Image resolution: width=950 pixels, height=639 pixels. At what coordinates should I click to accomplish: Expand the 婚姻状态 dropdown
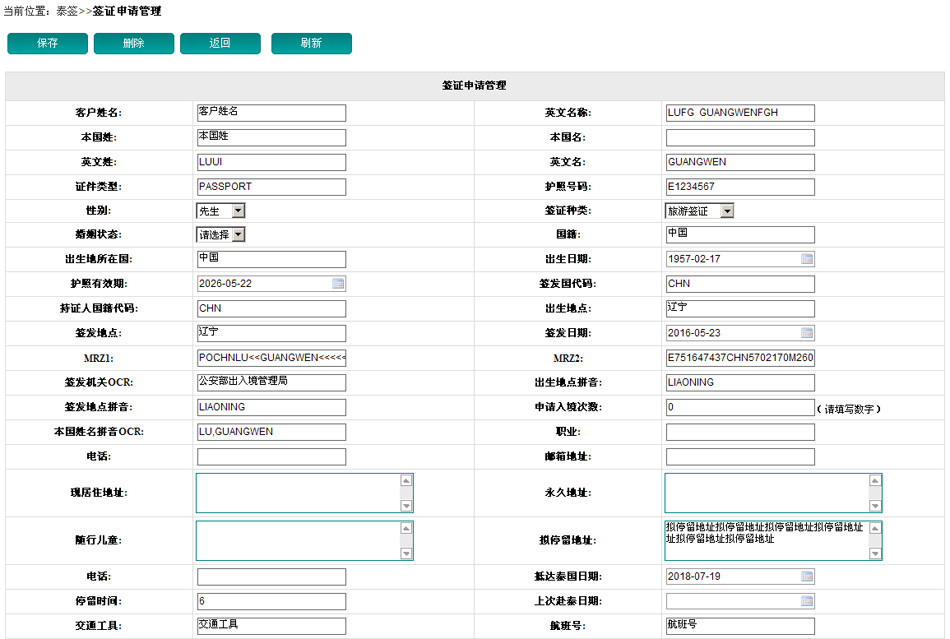pyautogui.click(x=237, y=235)
